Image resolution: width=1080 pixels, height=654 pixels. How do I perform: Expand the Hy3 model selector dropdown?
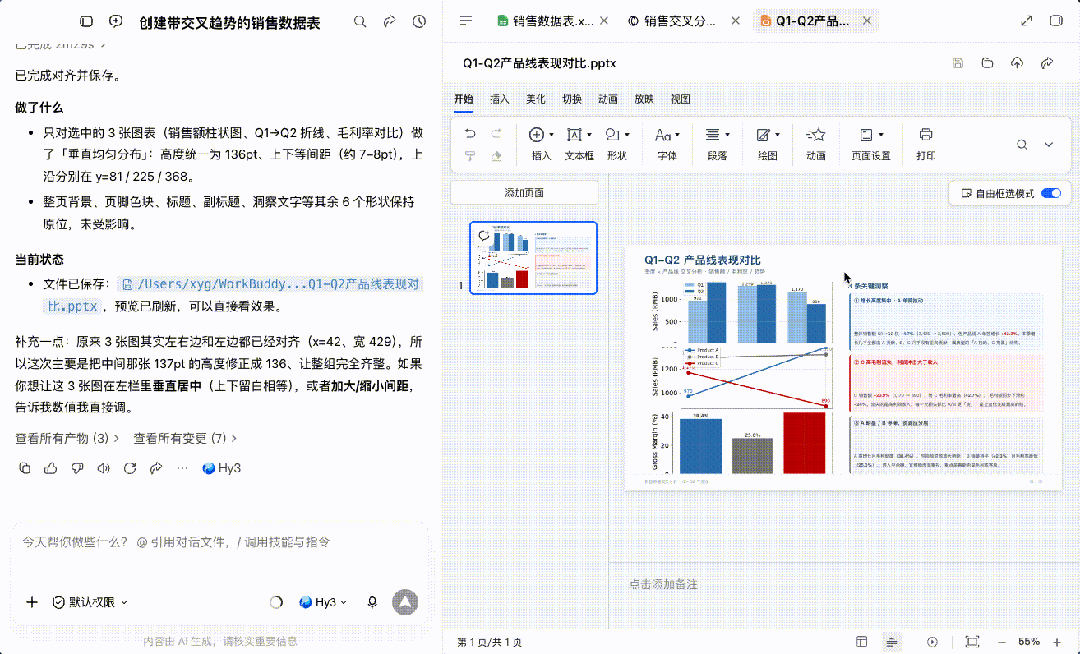click(x=323, y=602)
